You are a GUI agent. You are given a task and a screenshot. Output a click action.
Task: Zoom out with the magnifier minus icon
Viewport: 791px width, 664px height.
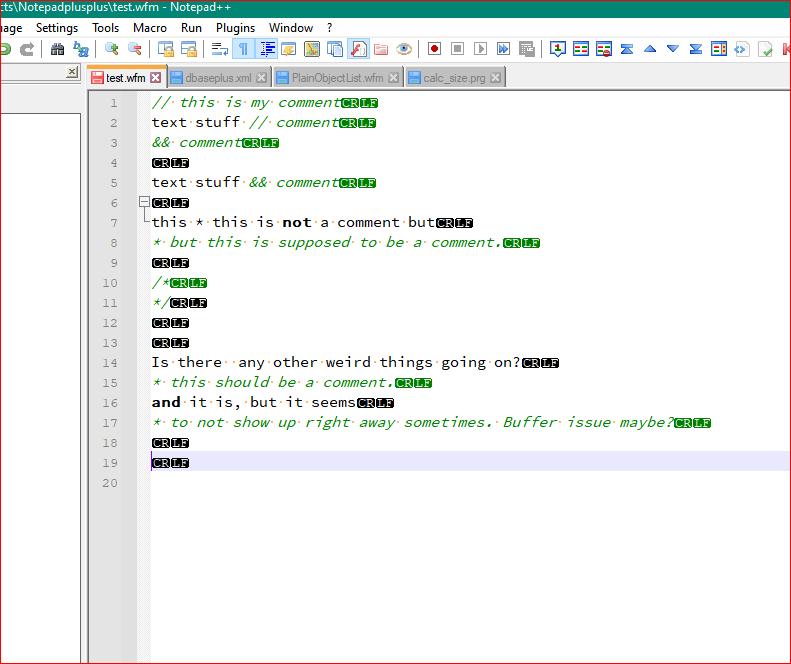click(x=135, y=49)
